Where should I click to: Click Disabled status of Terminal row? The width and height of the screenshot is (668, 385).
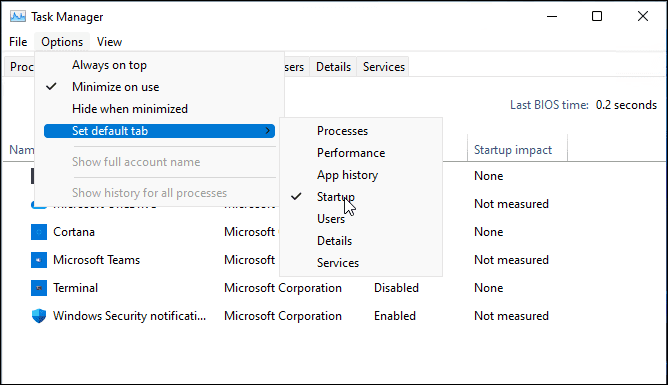(x=396, y=288)
